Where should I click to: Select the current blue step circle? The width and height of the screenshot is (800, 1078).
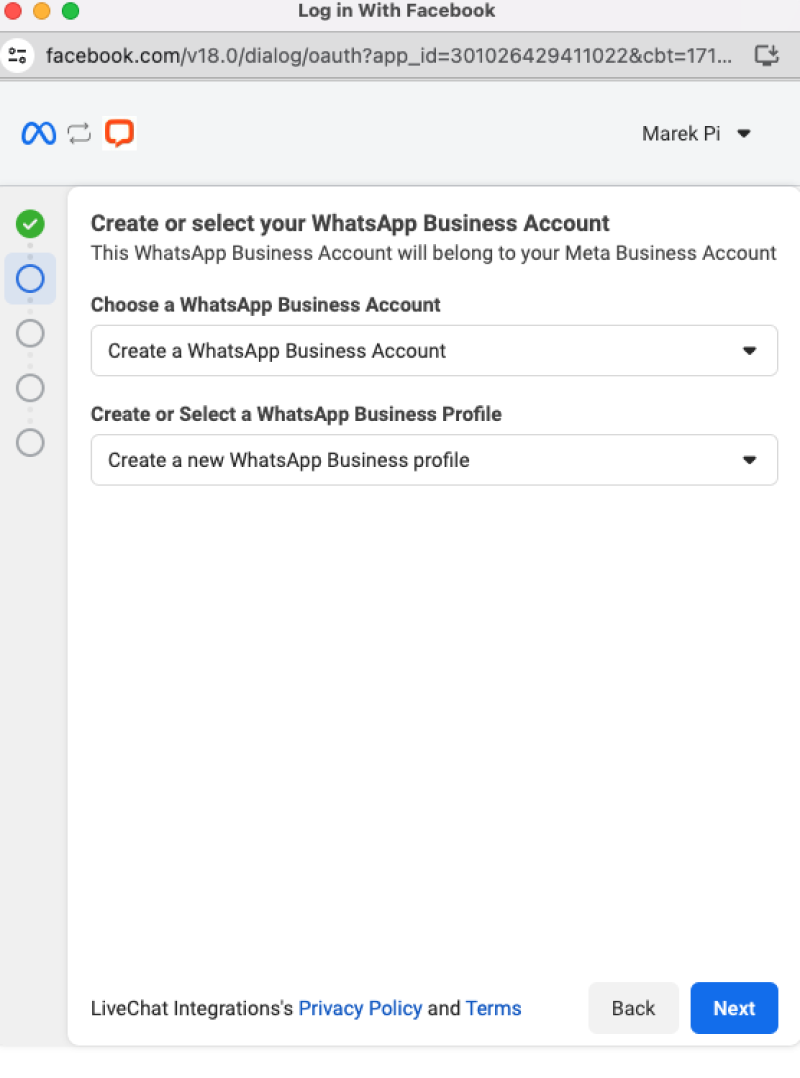coord(30,278)
